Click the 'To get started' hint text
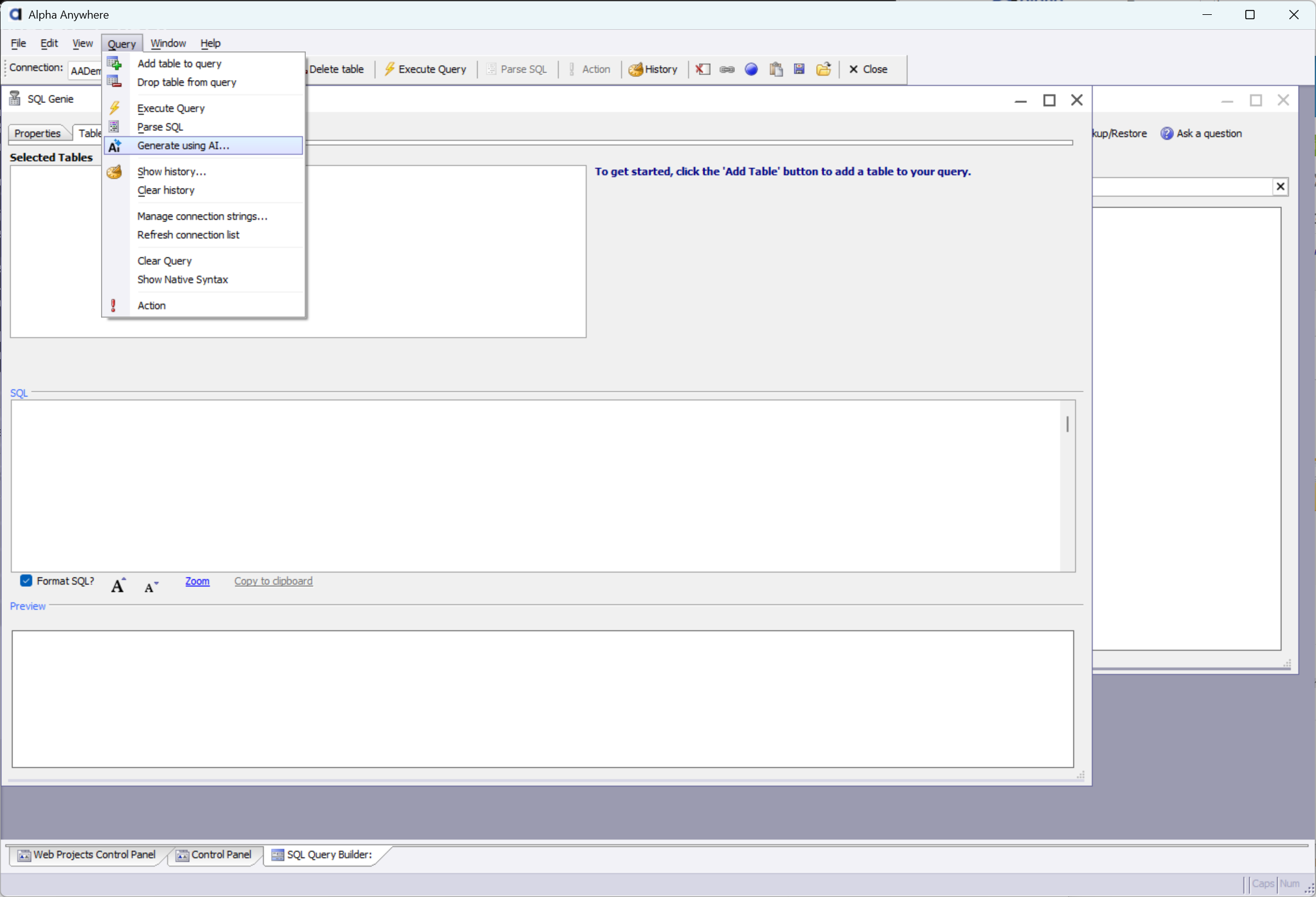1316x897 pixels. pos(783,171)
